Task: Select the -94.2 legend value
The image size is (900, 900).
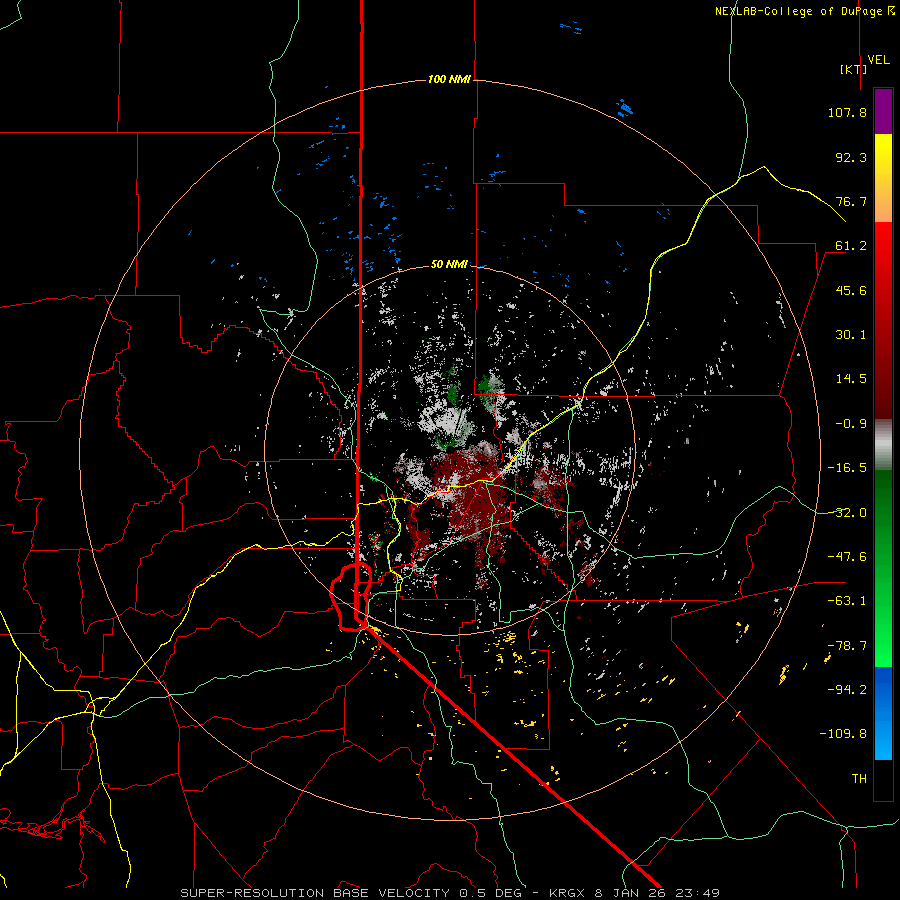Action: point(847,689)
